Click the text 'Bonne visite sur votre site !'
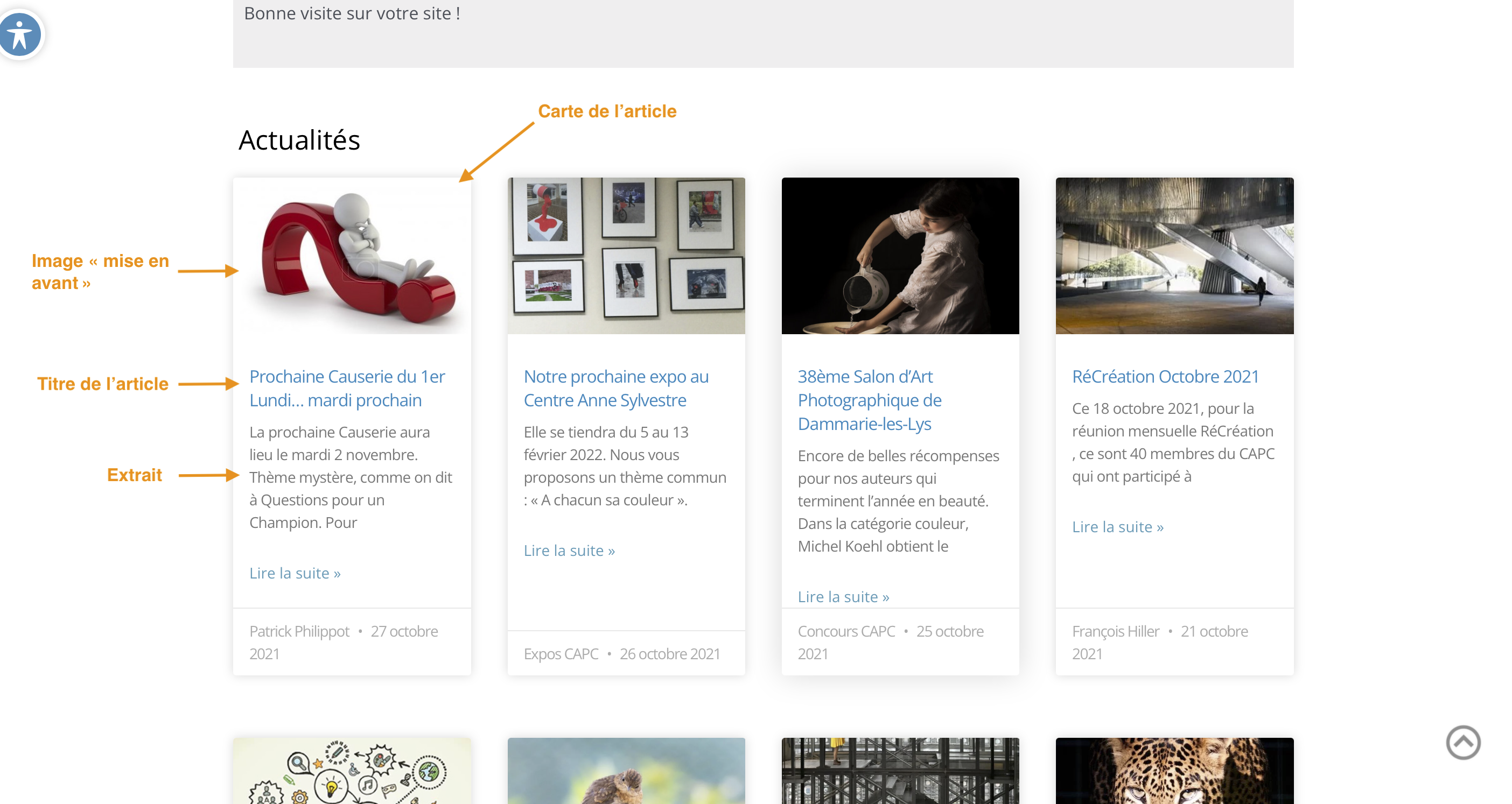Image resolution: width=1512 pixels, height=804 pixels. tap(352, 13)
